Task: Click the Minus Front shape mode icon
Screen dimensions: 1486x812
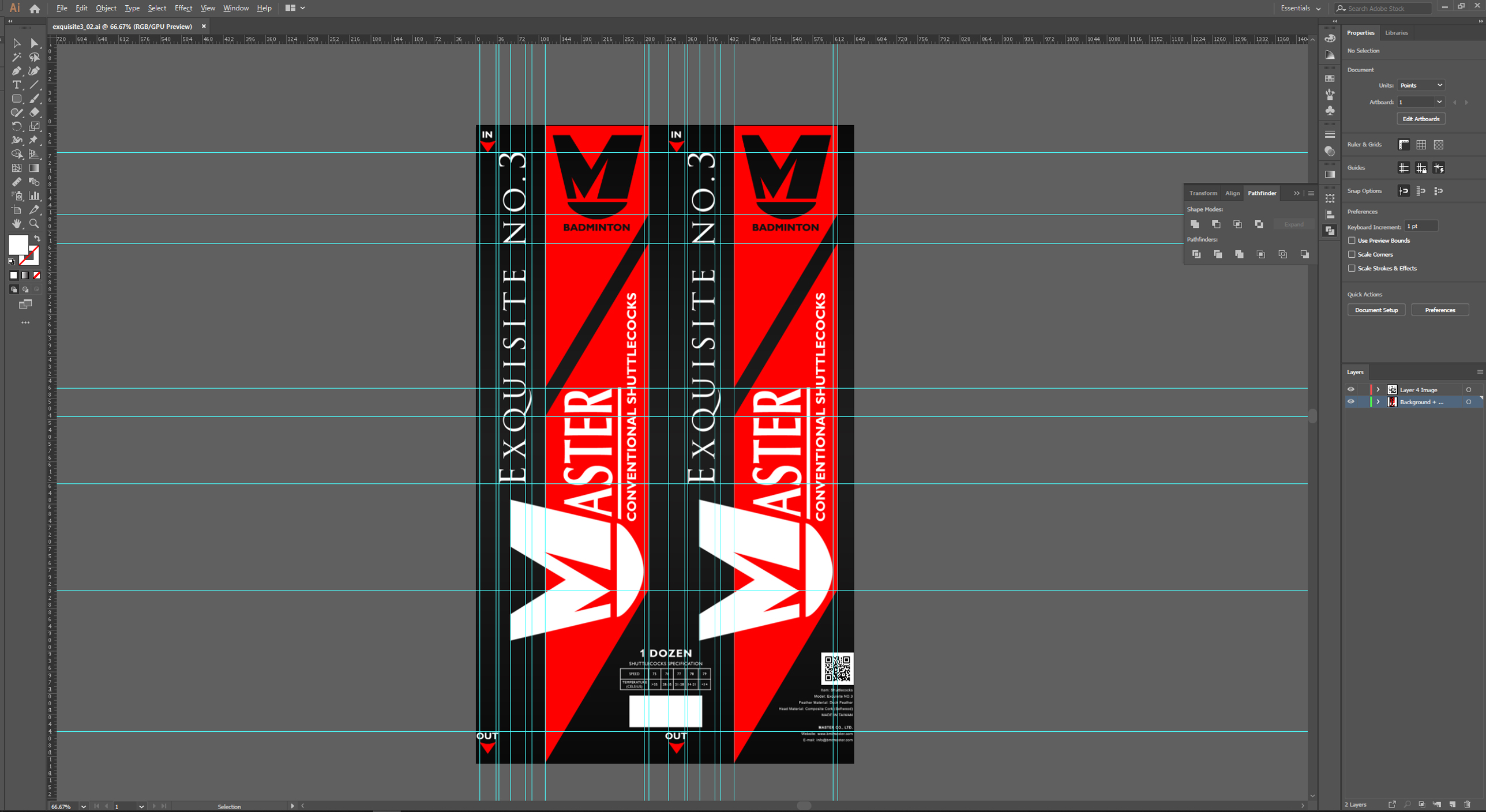Action: [x=1216, y=224]
